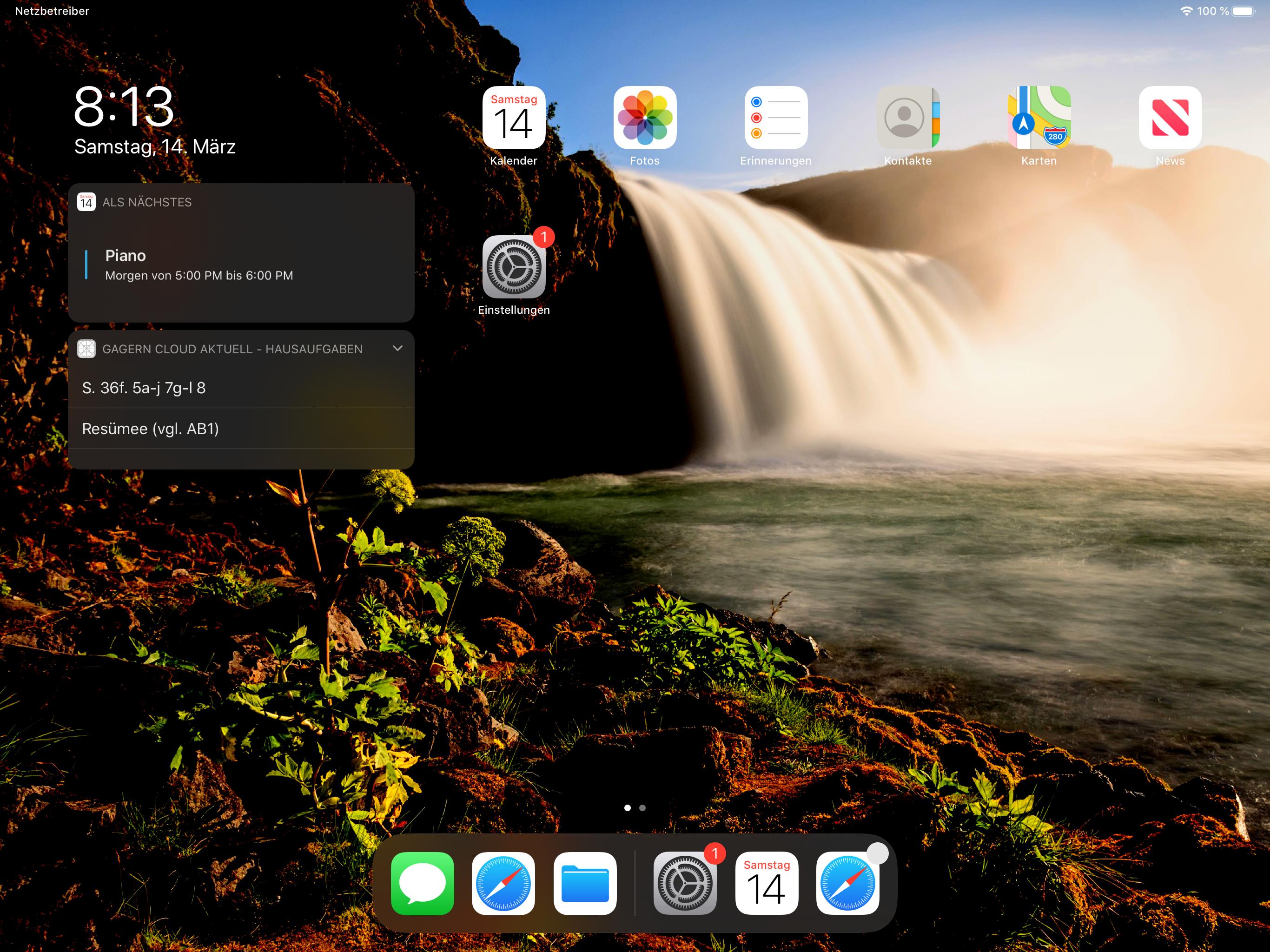Viewport: 1270px width, 952px height.
Task: Open Messages from the dock
Action: click(422, 883)
